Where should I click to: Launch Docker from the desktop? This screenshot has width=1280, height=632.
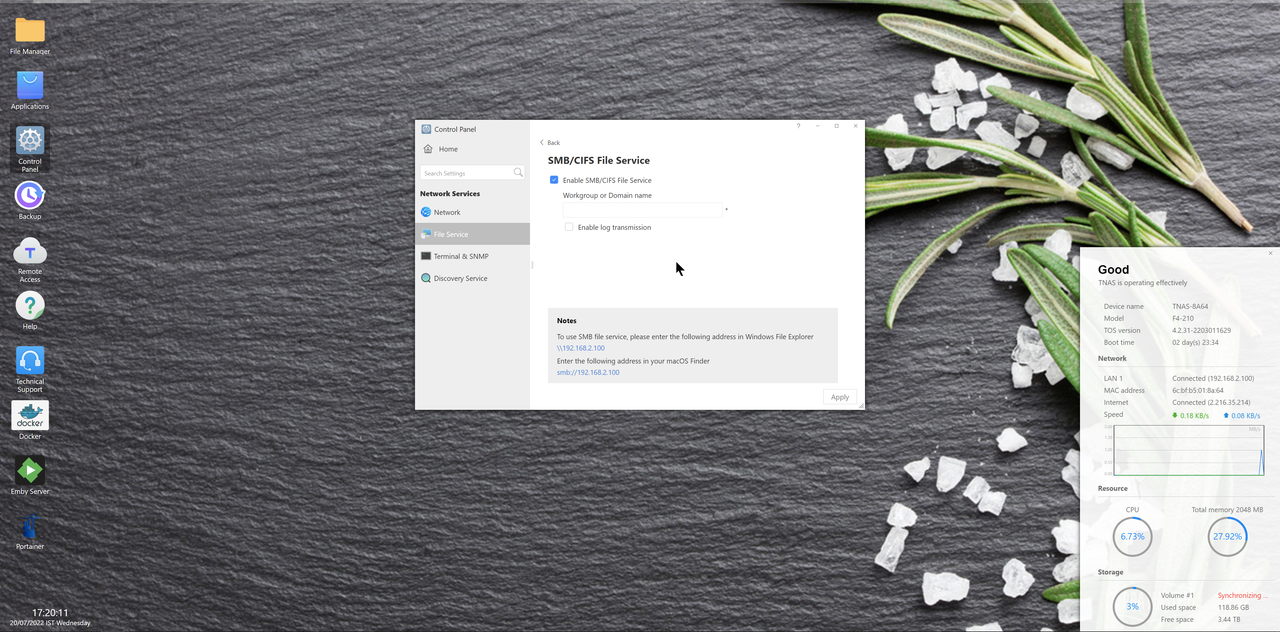point(30,415)
